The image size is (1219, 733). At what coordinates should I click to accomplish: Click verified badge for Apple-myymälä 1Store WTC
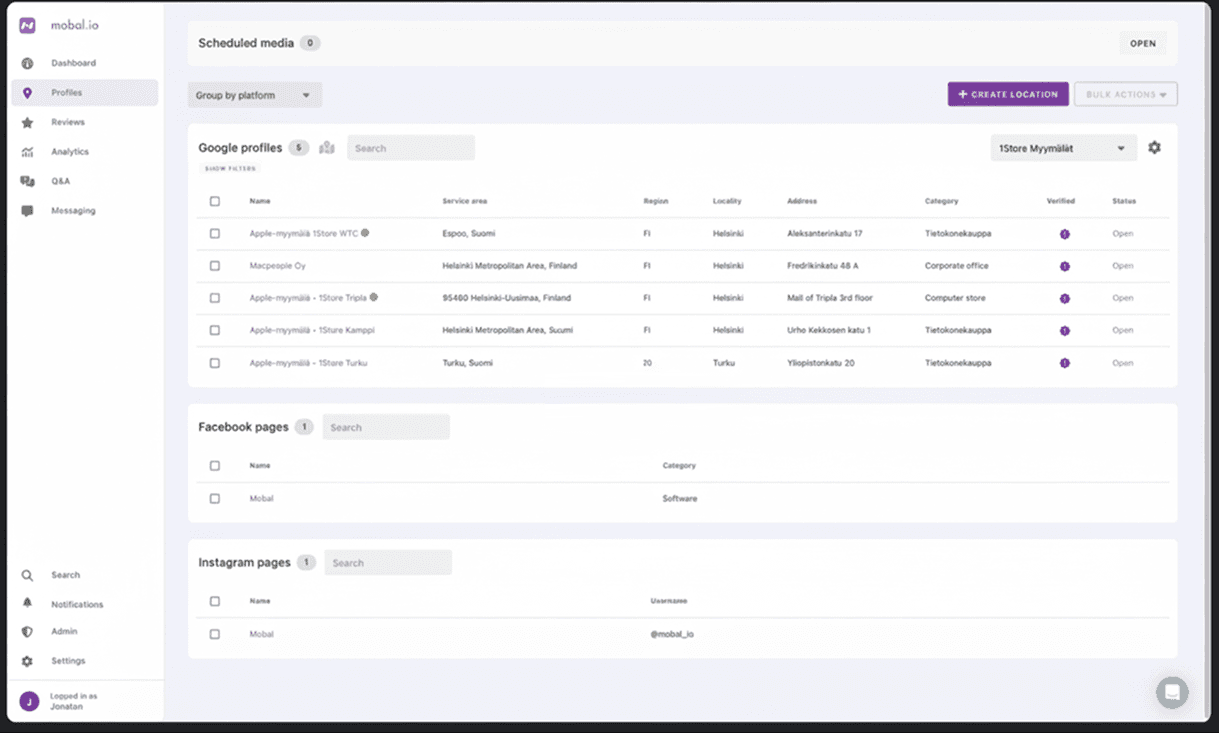point(1064,234)
